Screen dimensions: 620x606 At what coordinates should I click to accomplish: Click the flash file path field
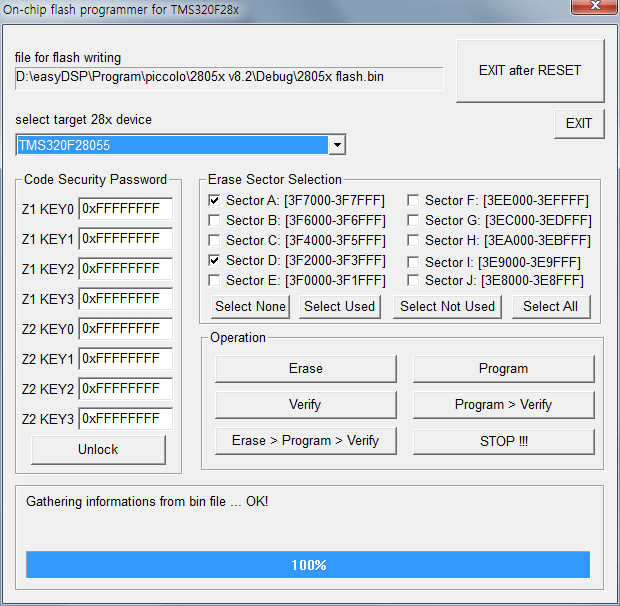click(x=229, y=78)
